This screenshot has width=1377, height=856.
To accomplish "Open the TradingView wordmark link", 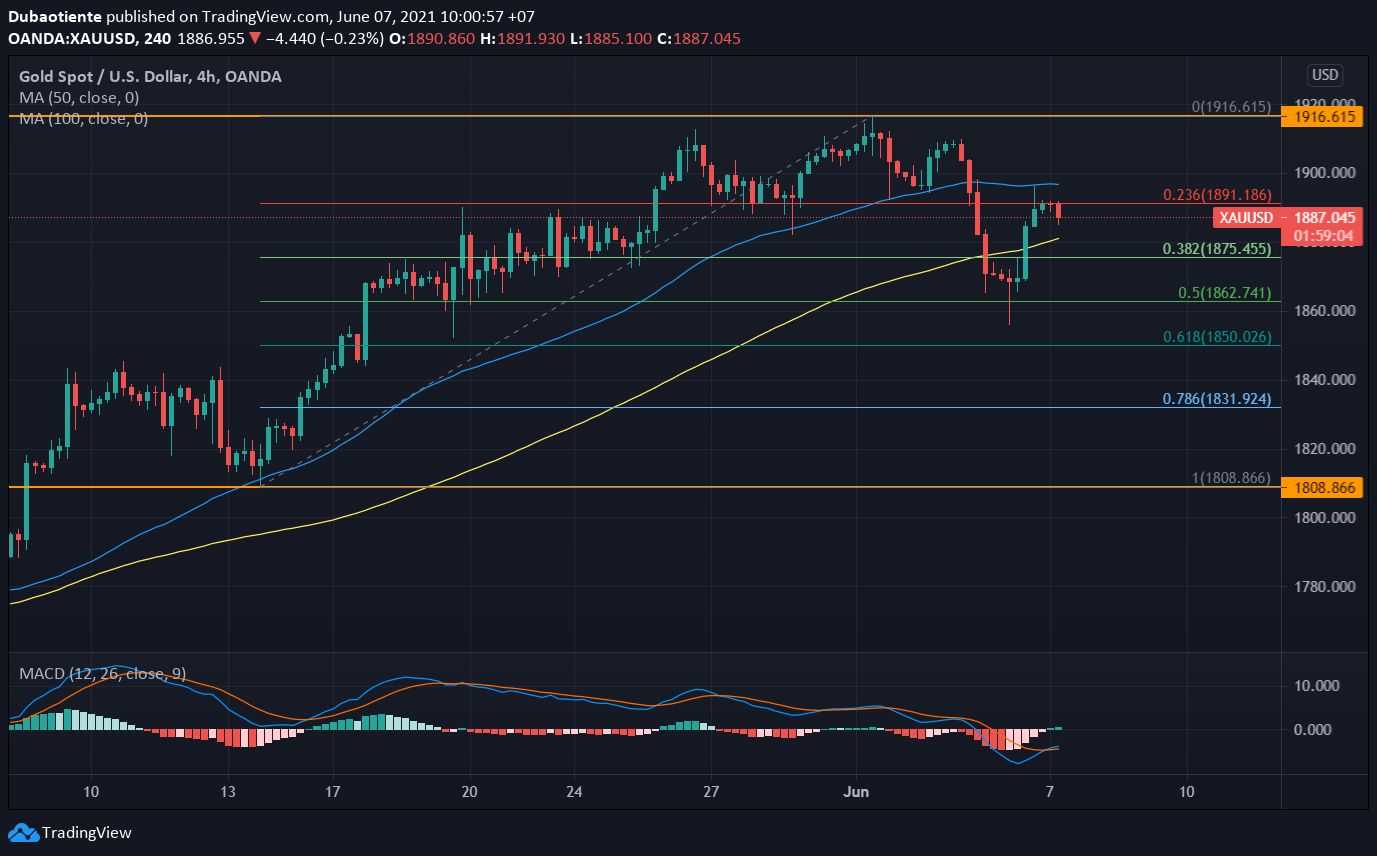I will [x=87, y=832].
